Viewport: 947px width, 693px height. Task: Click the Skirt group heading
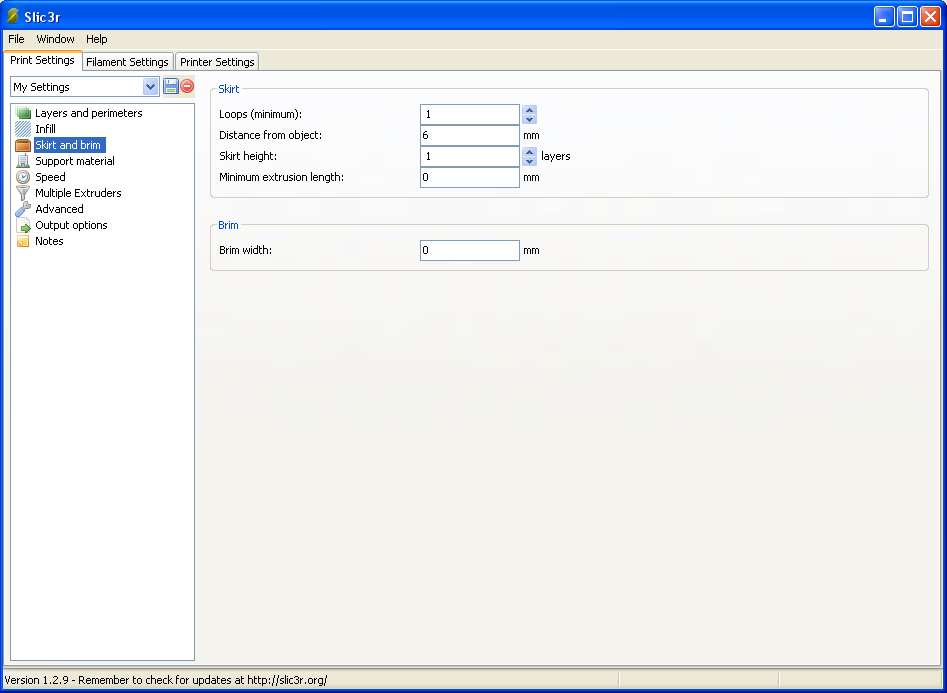point(229,89)
